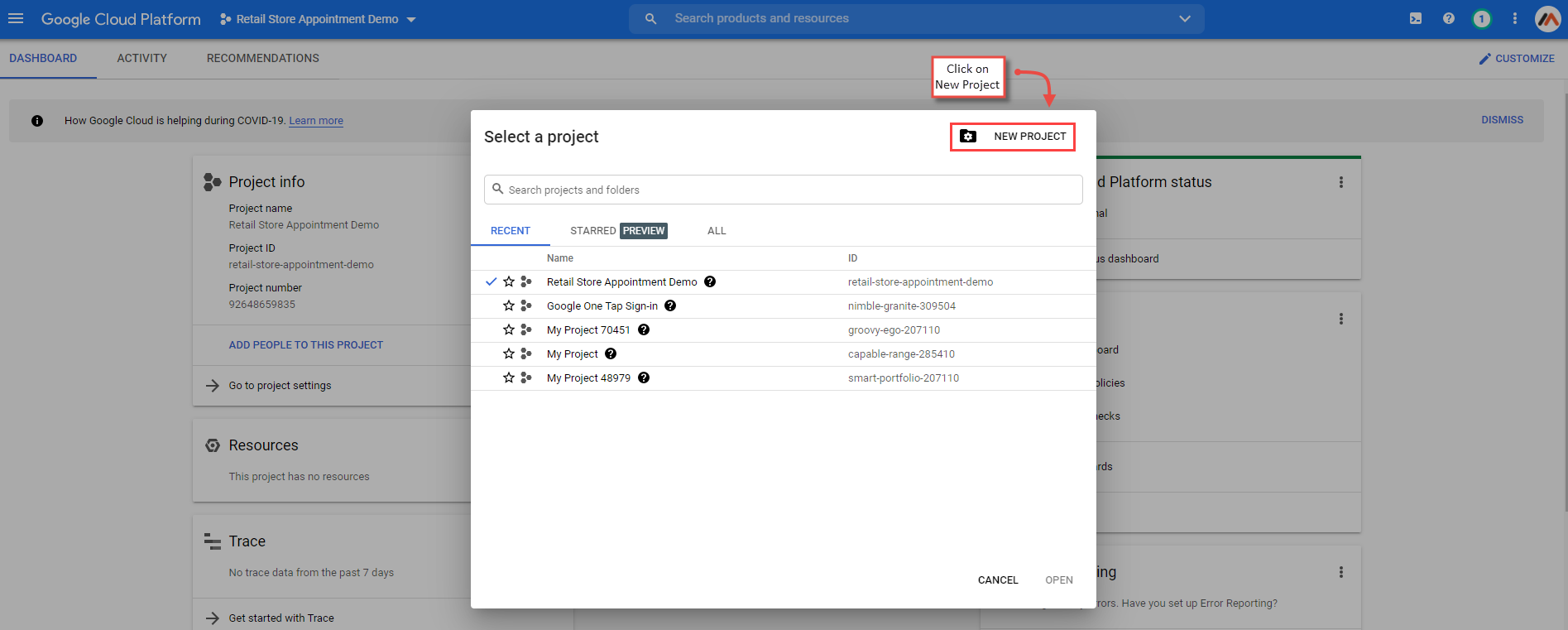Open Platform status card three-dot menu

(1341, 182)
